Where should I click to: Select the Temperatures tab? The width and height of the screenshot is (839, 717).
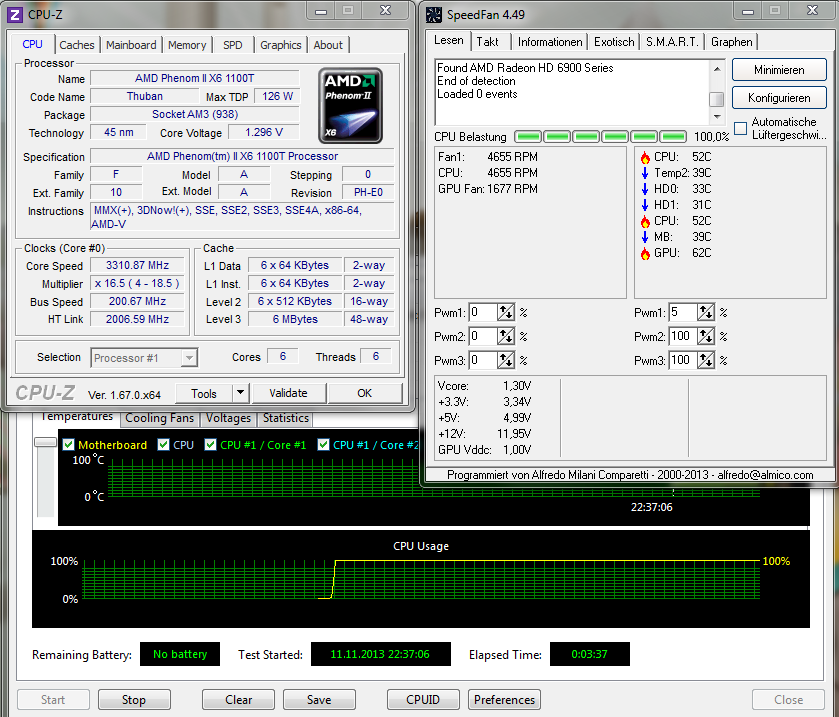tap(77, 417)
